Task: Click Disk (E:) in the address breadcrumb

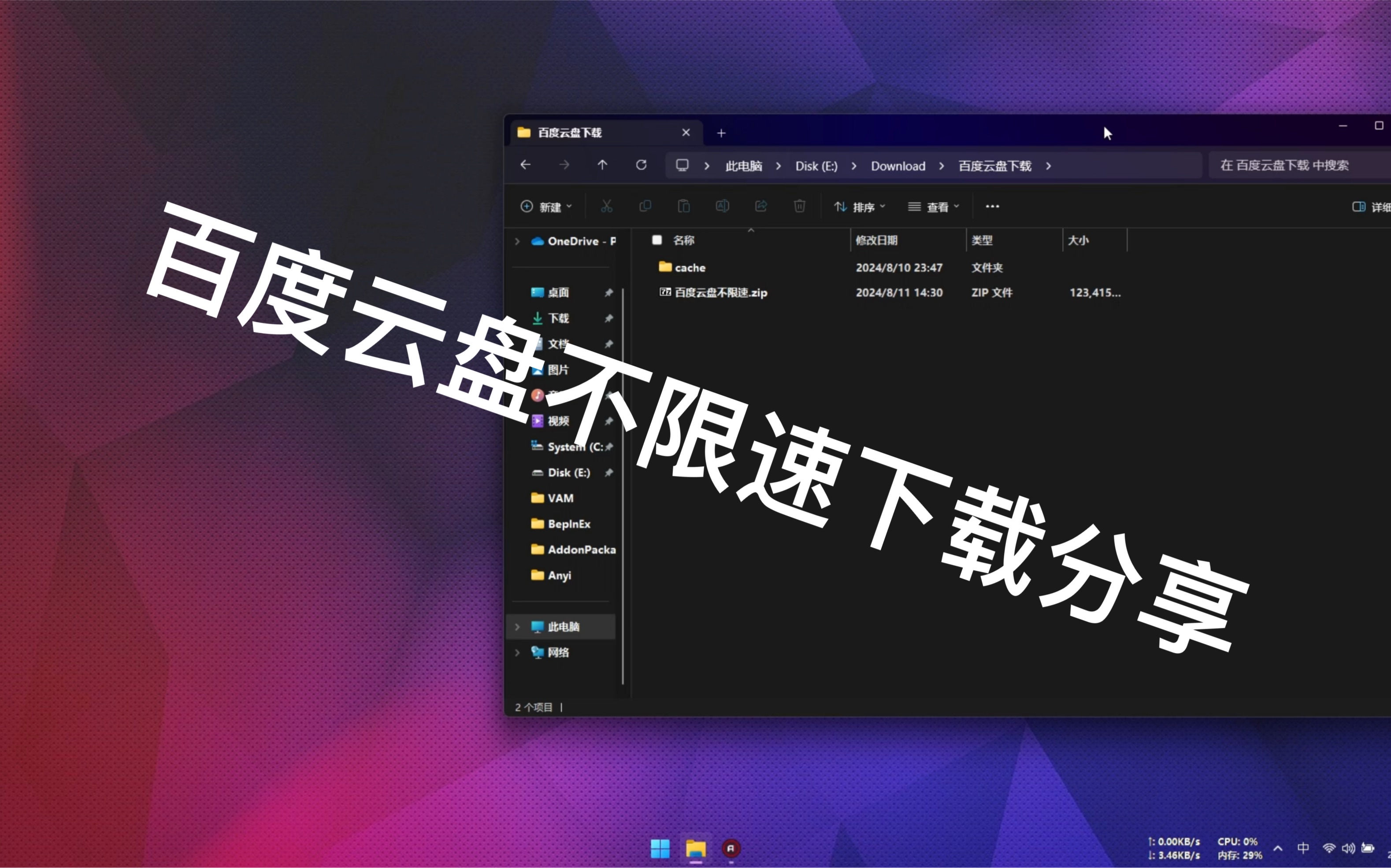Action: [x=816, y=166]
